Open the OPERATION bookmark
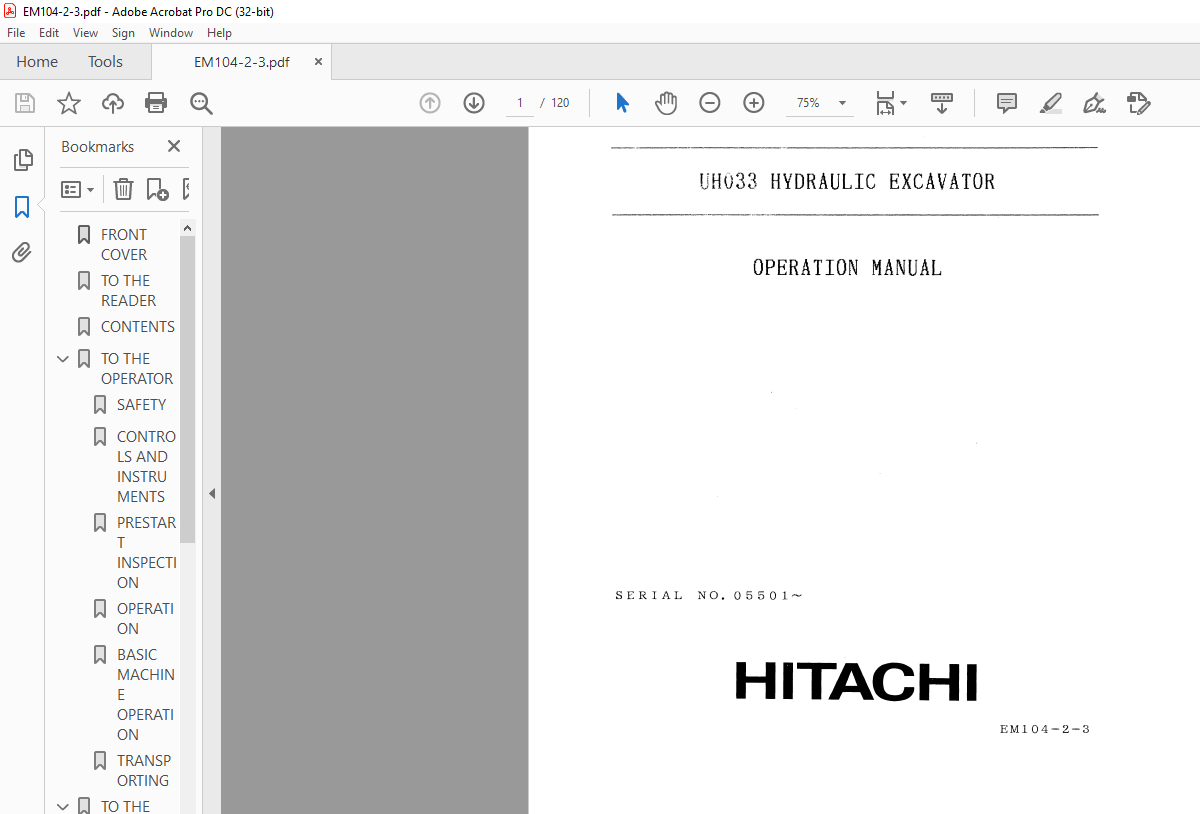Viewport: 1200px width, 814px height. tap(145, 618)
